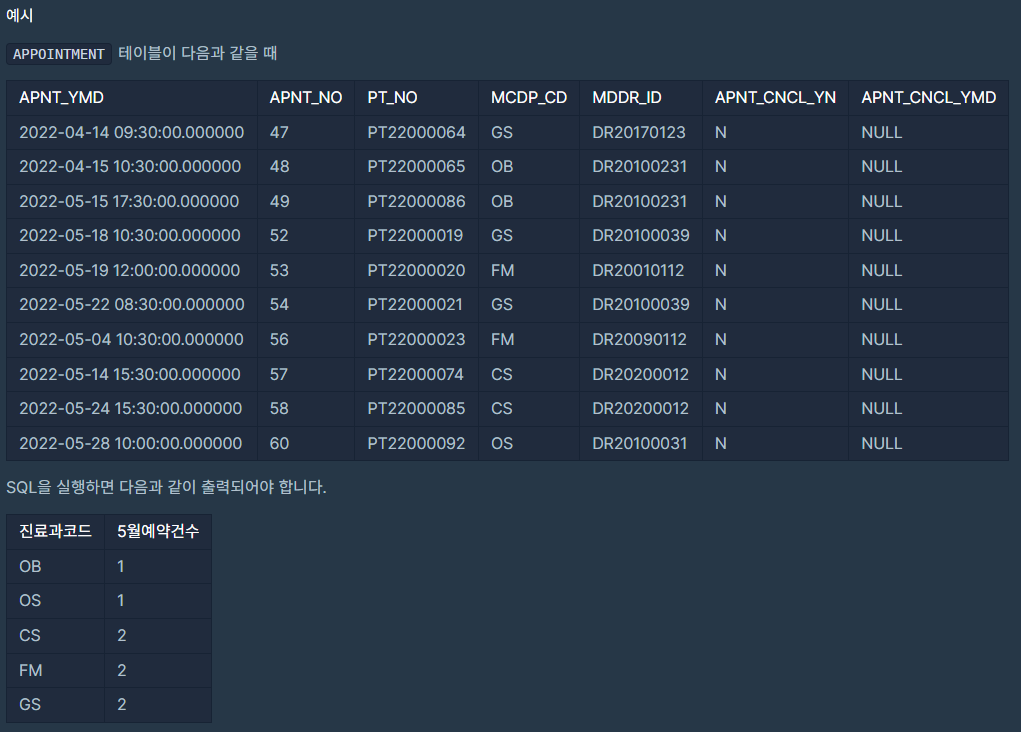The height and width of the screenshot is (732, 1021).
Task: Select the 5월예약건수 result header
Action: coord(158,531)
